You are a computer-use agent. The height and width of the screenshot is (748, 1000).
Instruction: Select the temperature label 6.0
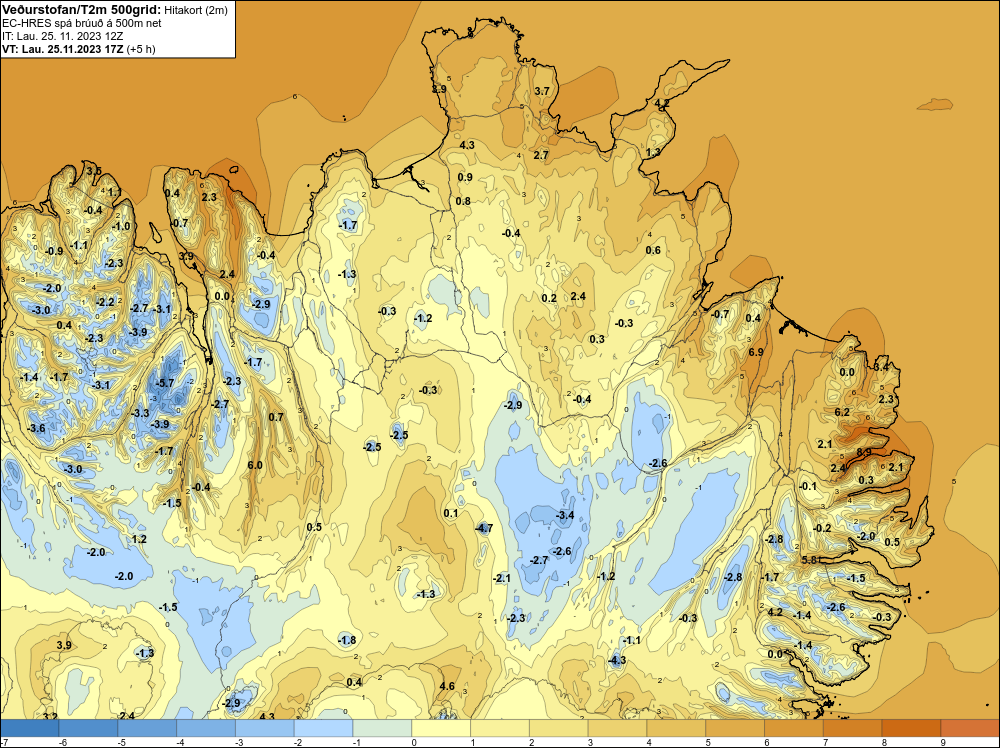click(254, 465)
